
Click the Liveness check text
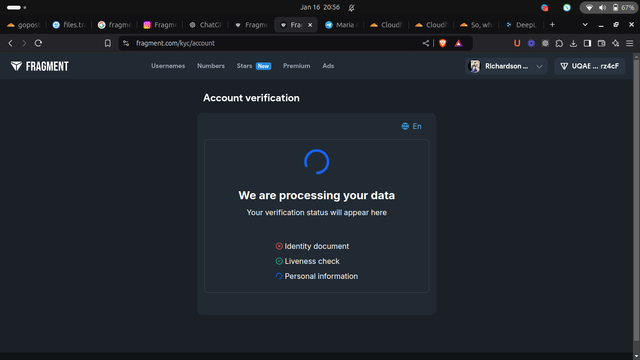pos(312,261)
